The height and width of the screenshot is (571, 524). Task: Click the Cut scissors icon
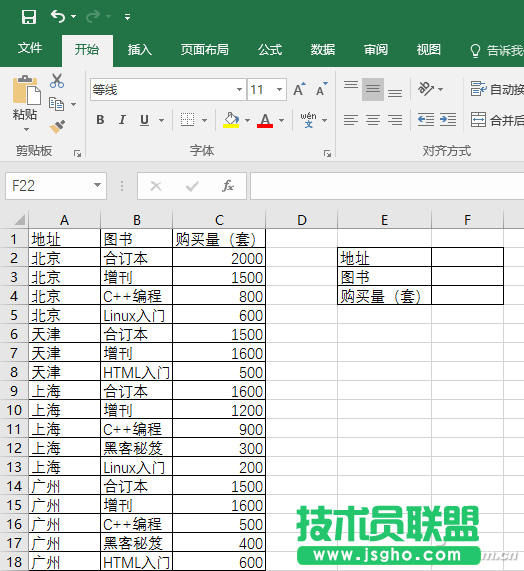click(x=57, y=81)
